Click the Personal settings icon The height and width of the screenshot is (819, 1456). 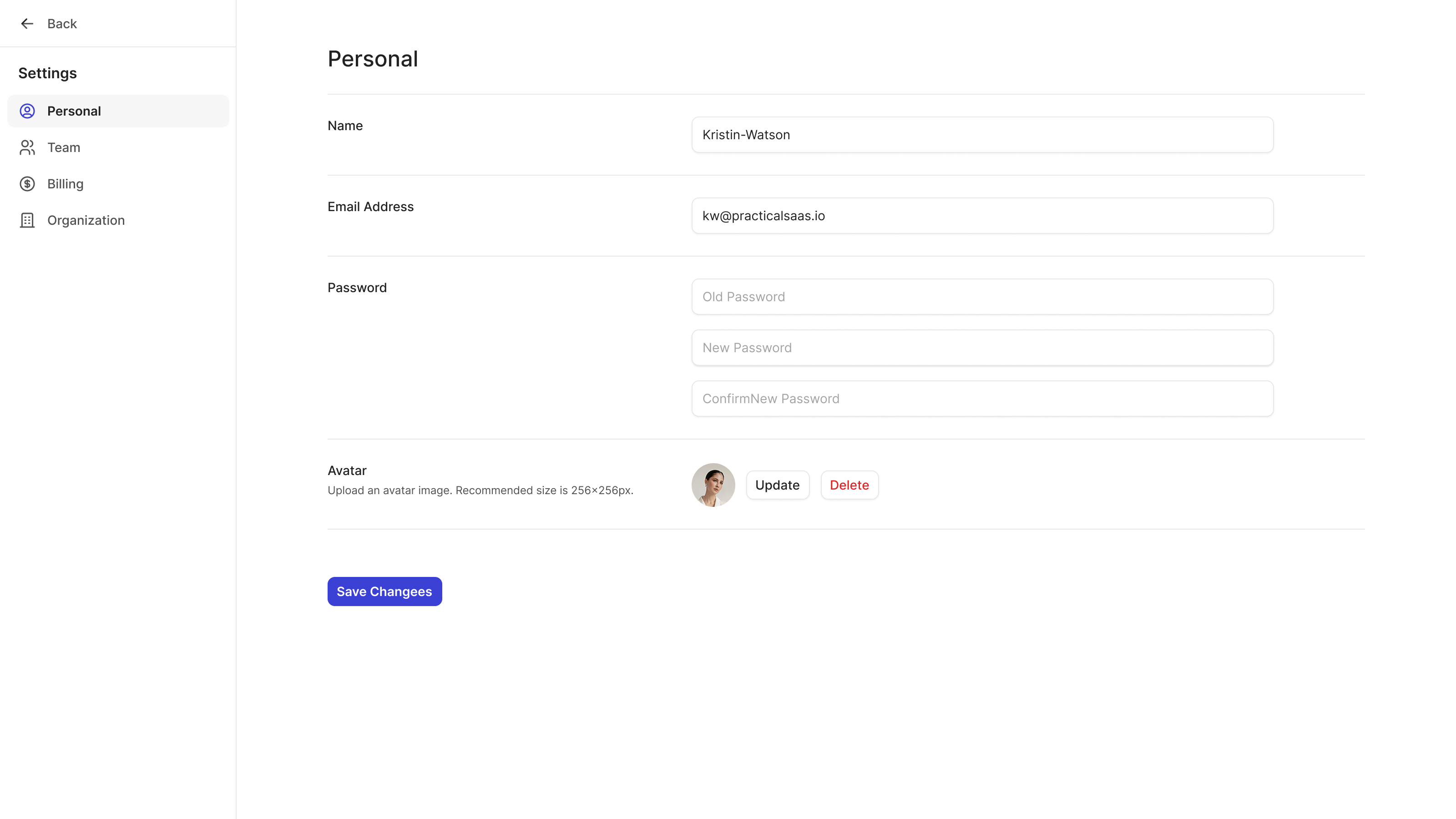(x=27, y=111)
